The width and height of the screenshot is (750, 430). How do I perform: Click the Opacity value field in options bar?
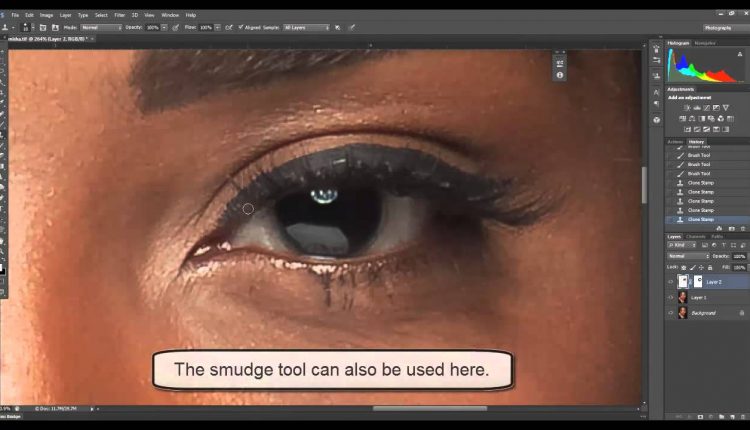pyautogui.click(x=153, y=28)
